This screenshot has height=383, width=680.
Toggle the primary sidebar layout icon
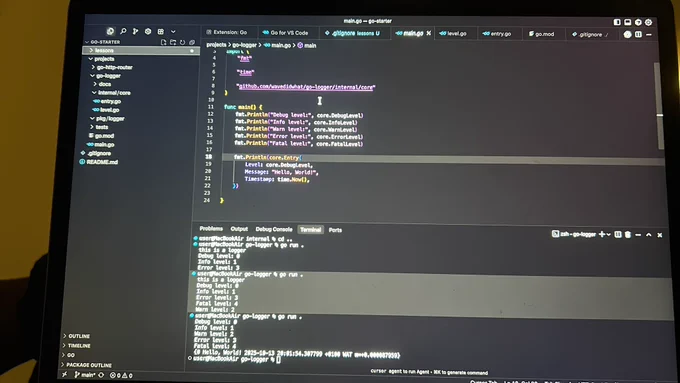point(617,22)
